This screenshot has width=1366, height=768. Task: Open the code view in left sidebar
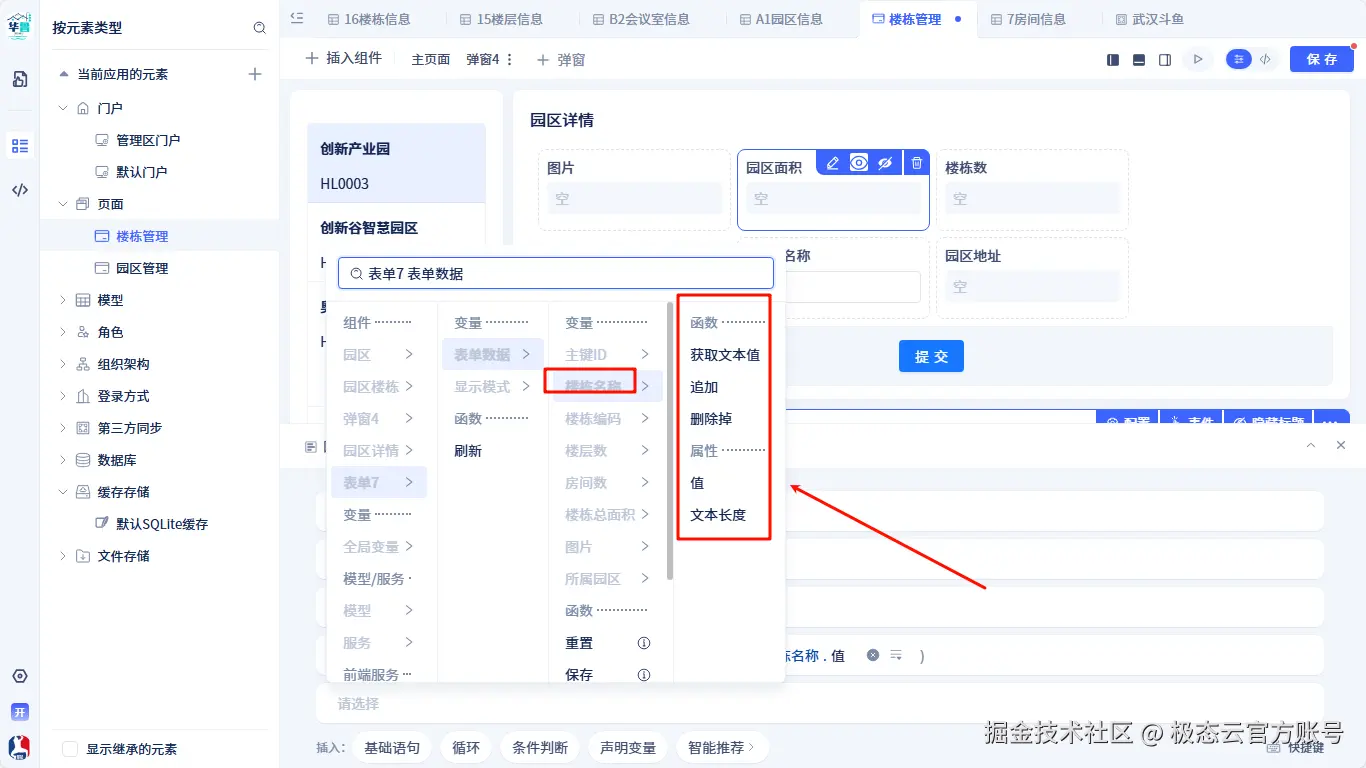20,190
